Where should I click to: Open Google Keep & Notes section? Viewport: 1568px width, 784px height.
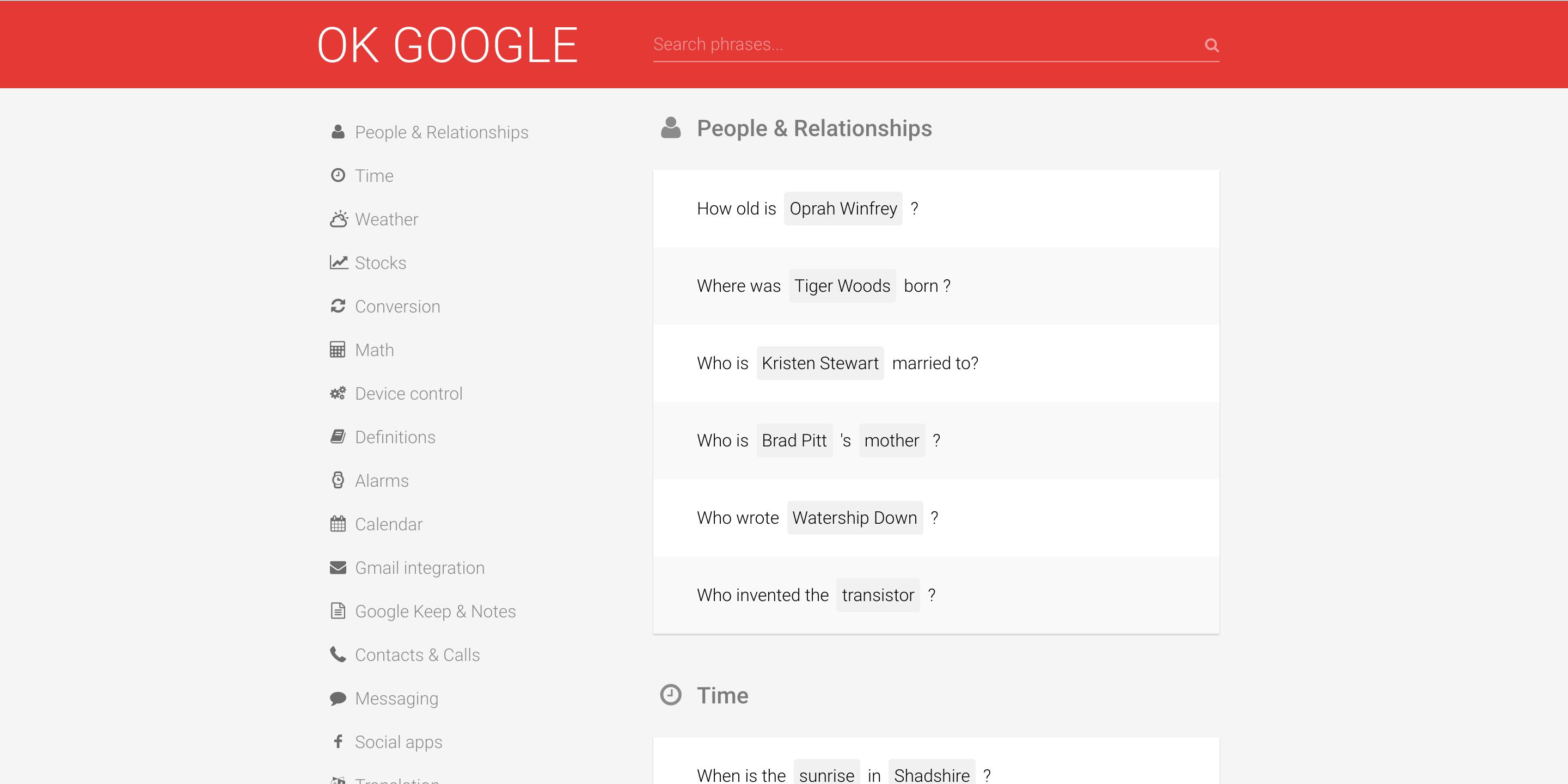(435, 611)
